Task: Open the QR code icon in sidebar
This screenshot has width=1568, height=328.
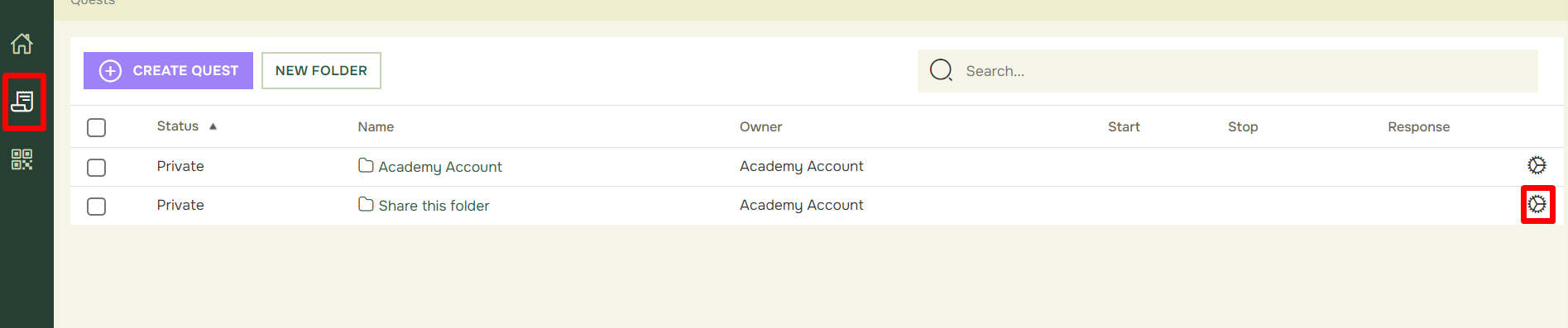Action: (22, 159)
